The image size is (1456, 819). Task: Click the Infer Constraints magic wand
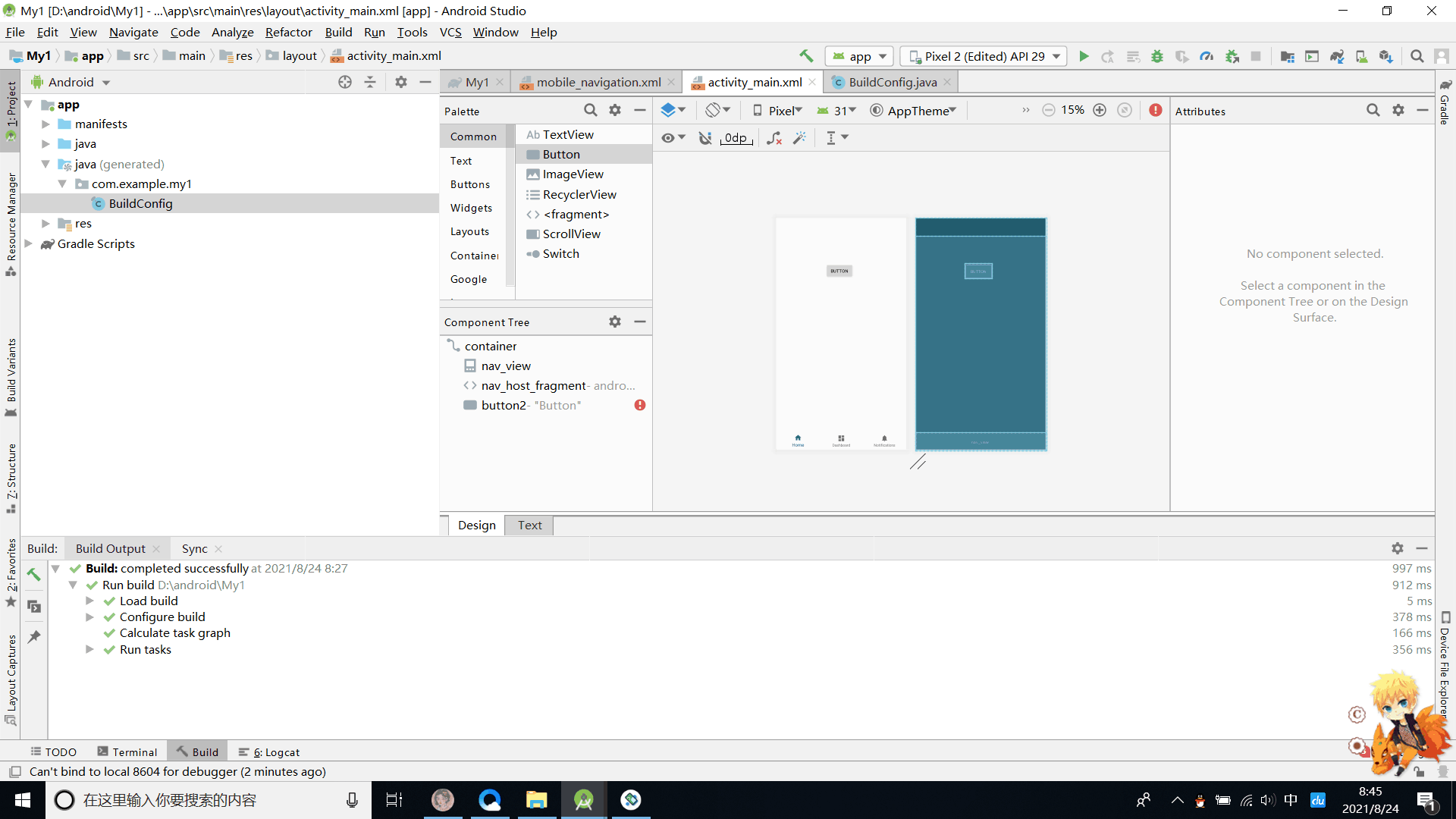click(799, 137)
